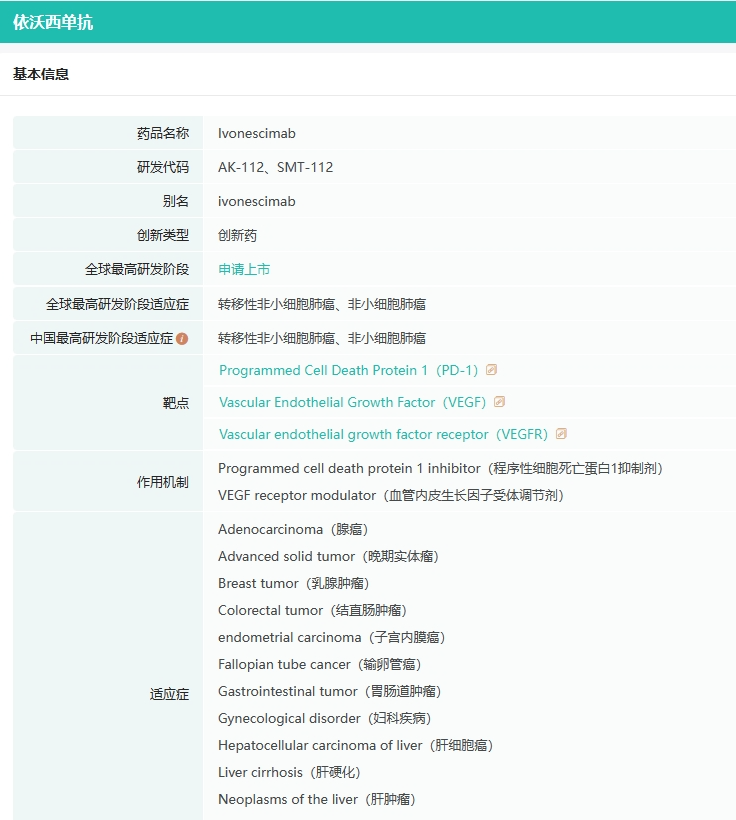The image size is (736, 820).
Task: Click the AK-112、SMT-112 research code text
Action: [276, 167]
